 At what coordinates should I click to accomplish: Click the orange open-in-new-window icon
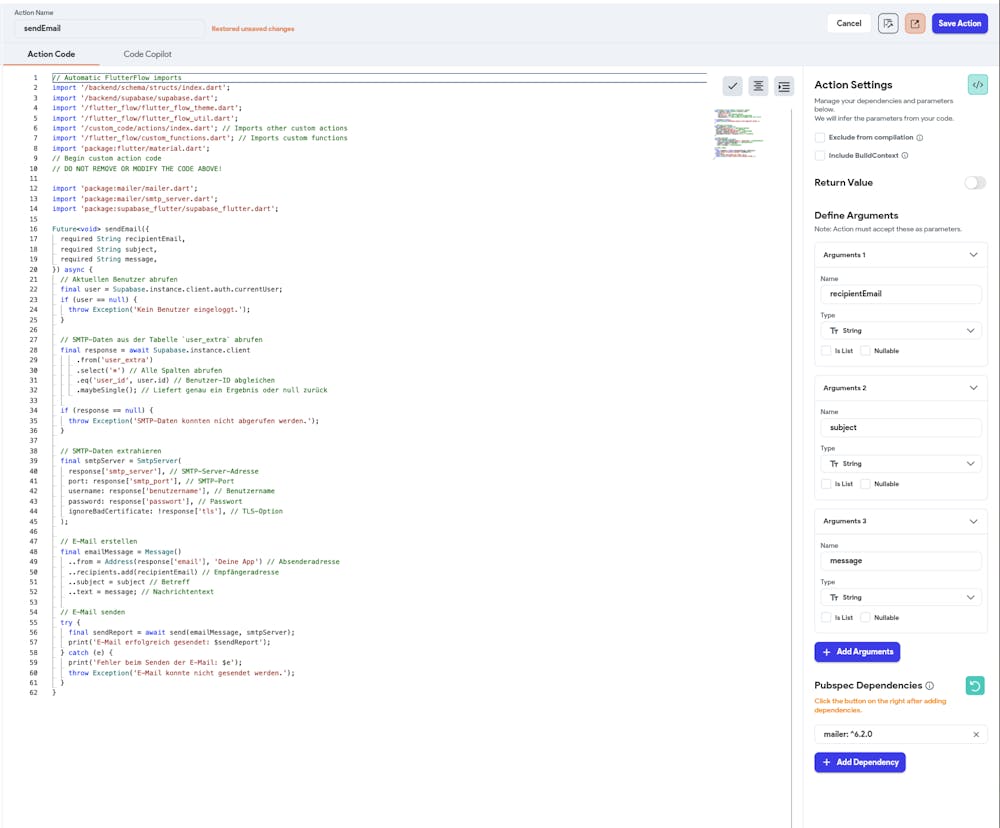pos(915,23)
